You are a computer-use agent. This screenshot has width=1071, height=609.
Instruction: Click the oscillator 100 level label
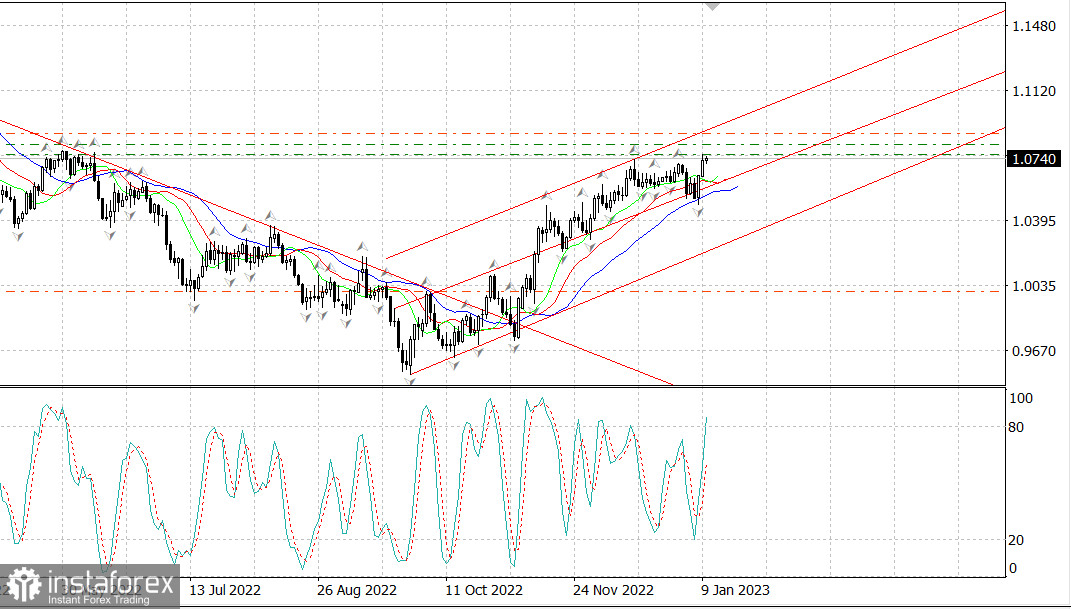pos(1021,398)
